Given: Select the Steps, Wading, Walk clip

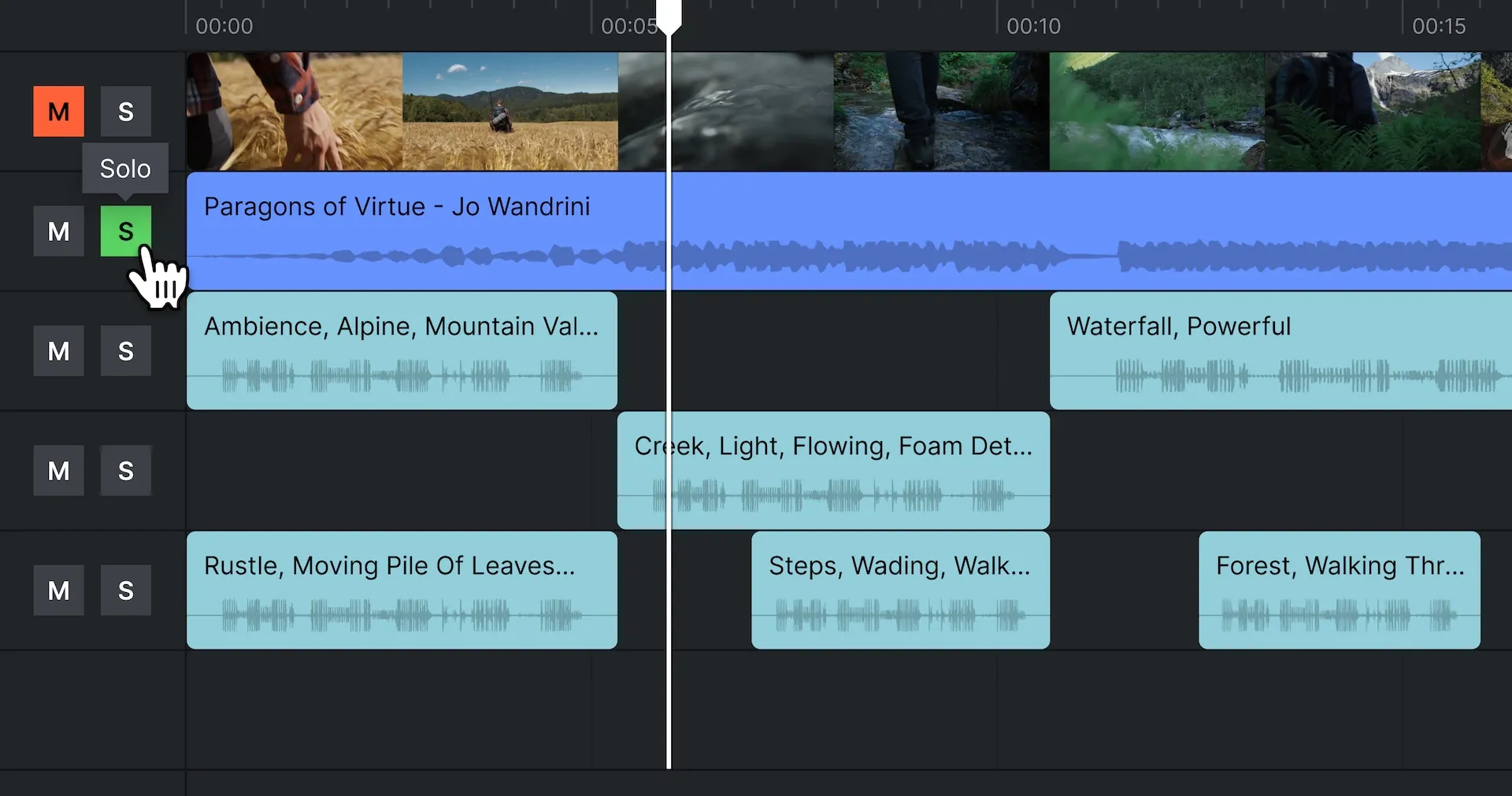Looking at the screenshot, I should [x=900, y=590].
